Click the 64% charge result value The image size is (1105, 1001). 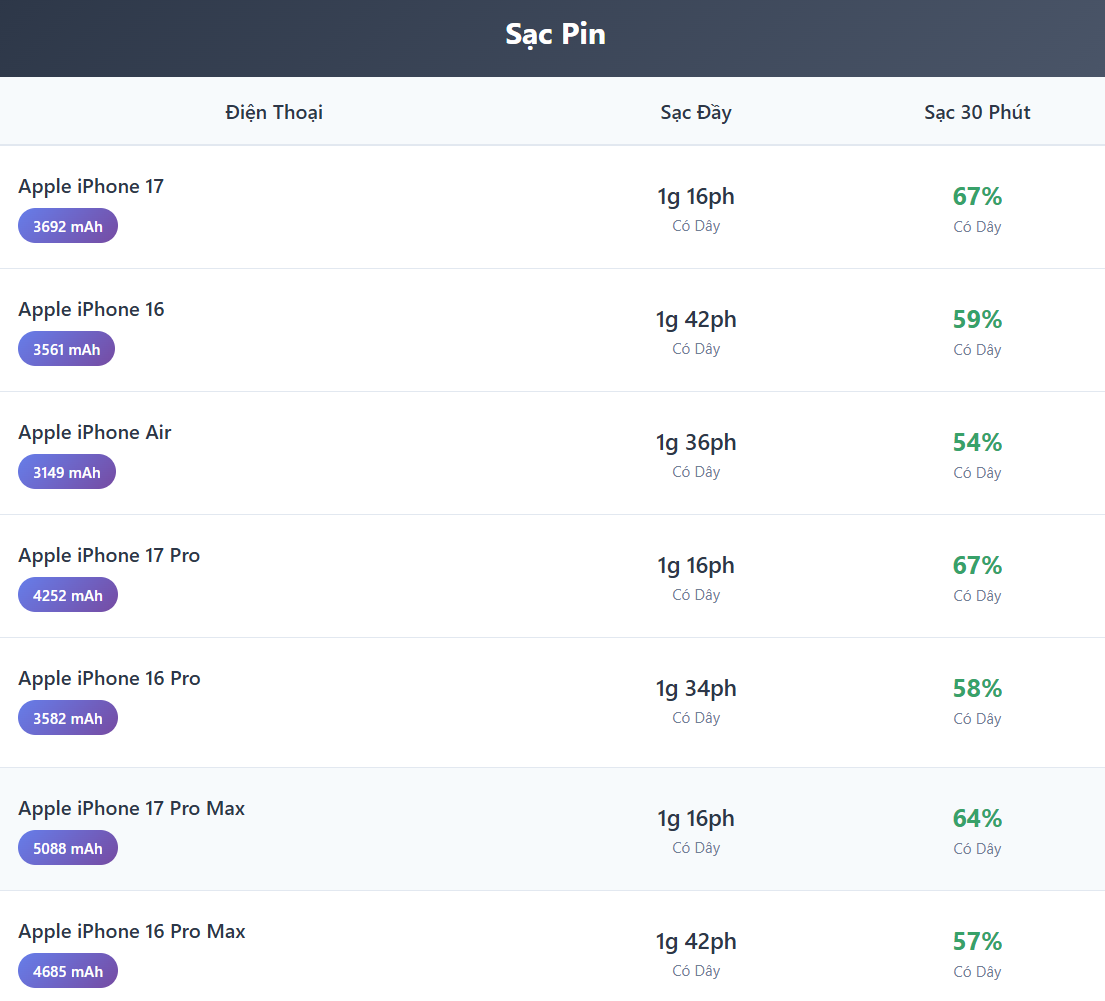[977, 818]
